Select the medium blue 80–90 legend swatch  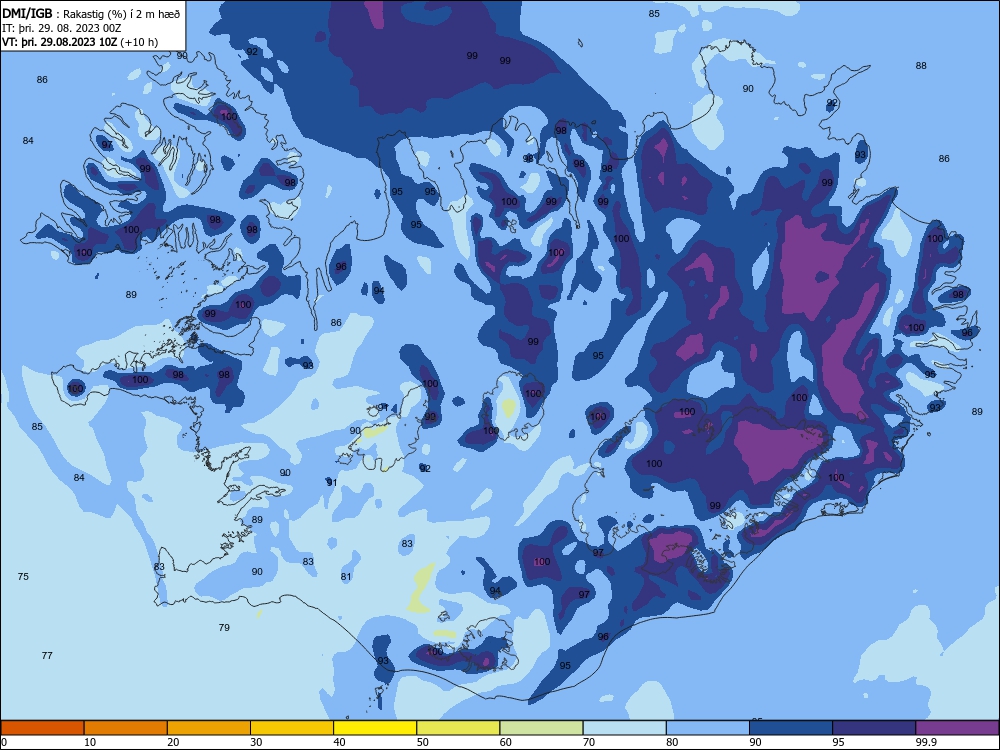[x=708, y=728]
